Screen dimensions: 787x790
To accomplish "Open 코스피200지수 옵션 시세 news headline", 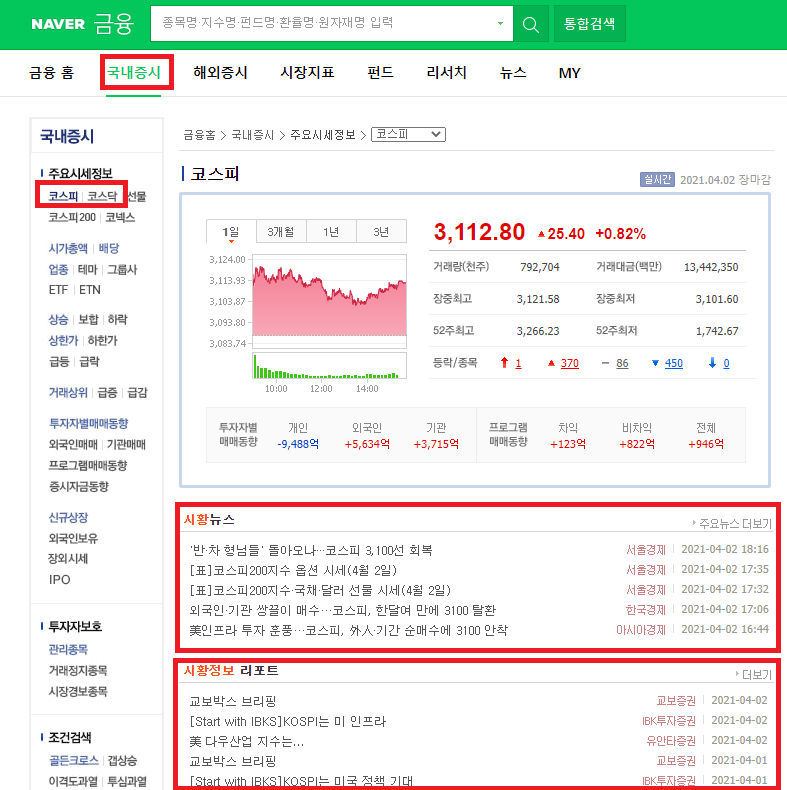I will coord(293,570).
